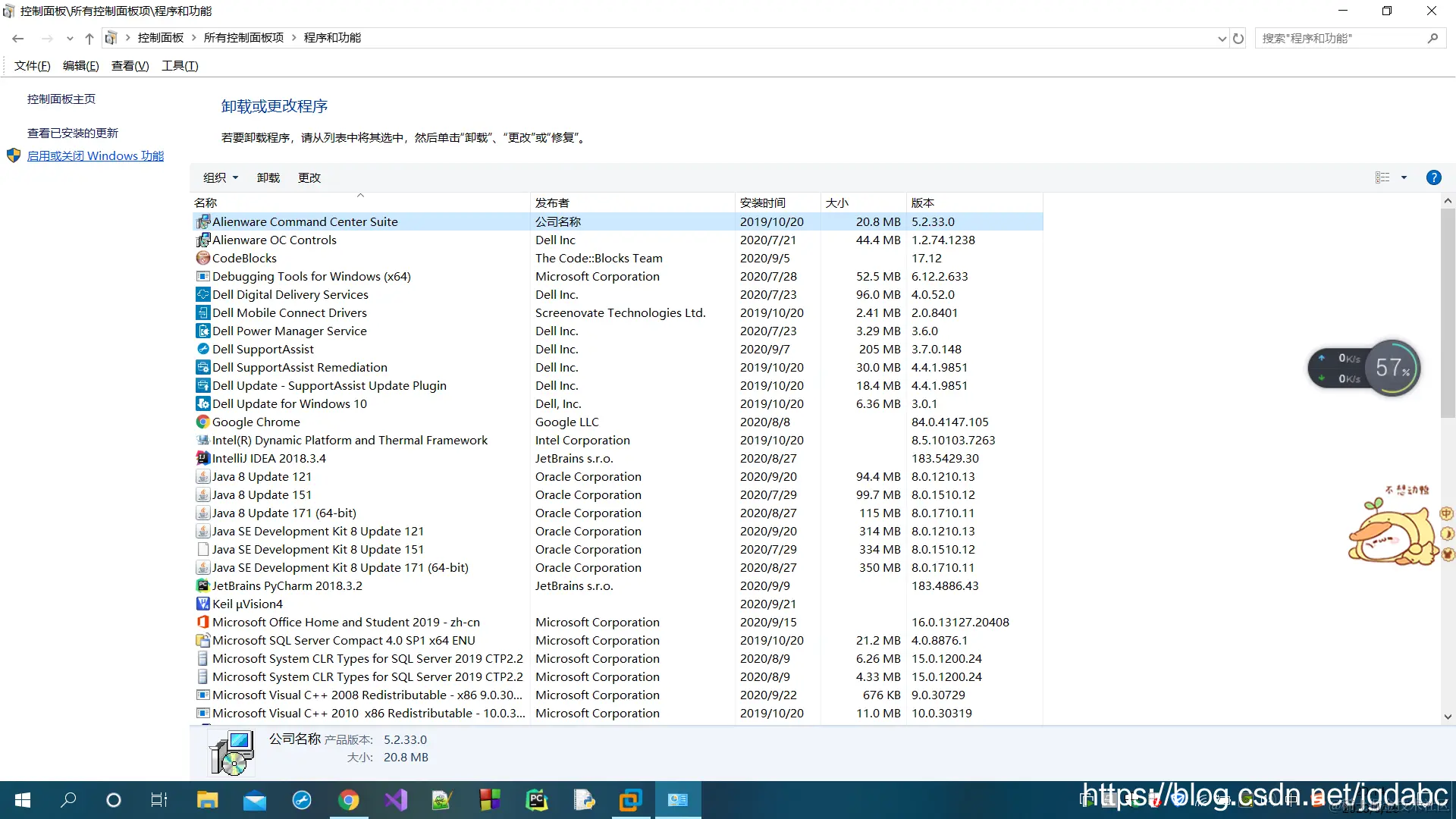Screen dimensions: 1456x819
Task: Open the 文件(F) menu
Action: coord(32,66)
